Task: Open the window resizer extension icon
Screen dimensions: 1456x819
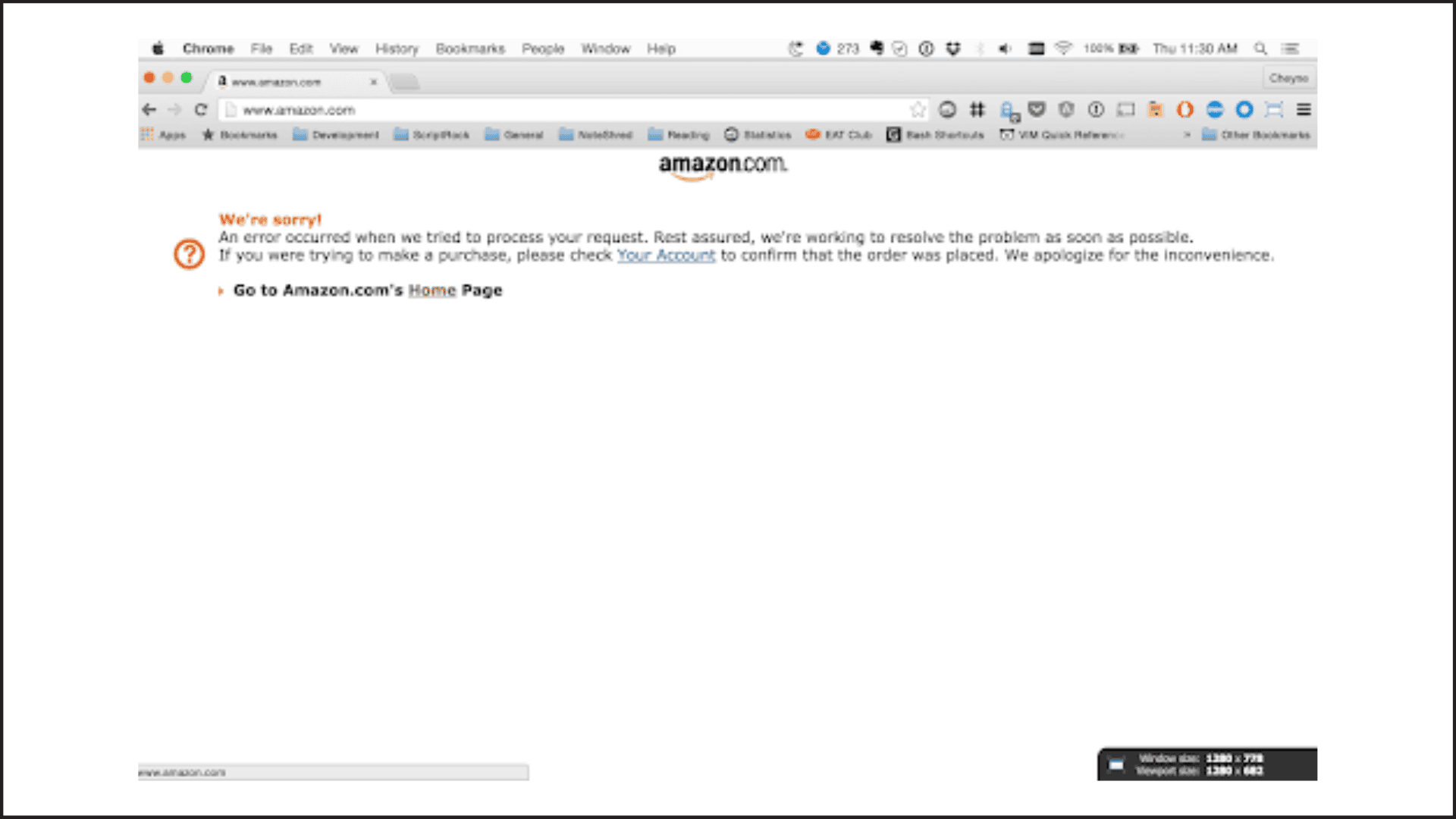Action: 1274,110
